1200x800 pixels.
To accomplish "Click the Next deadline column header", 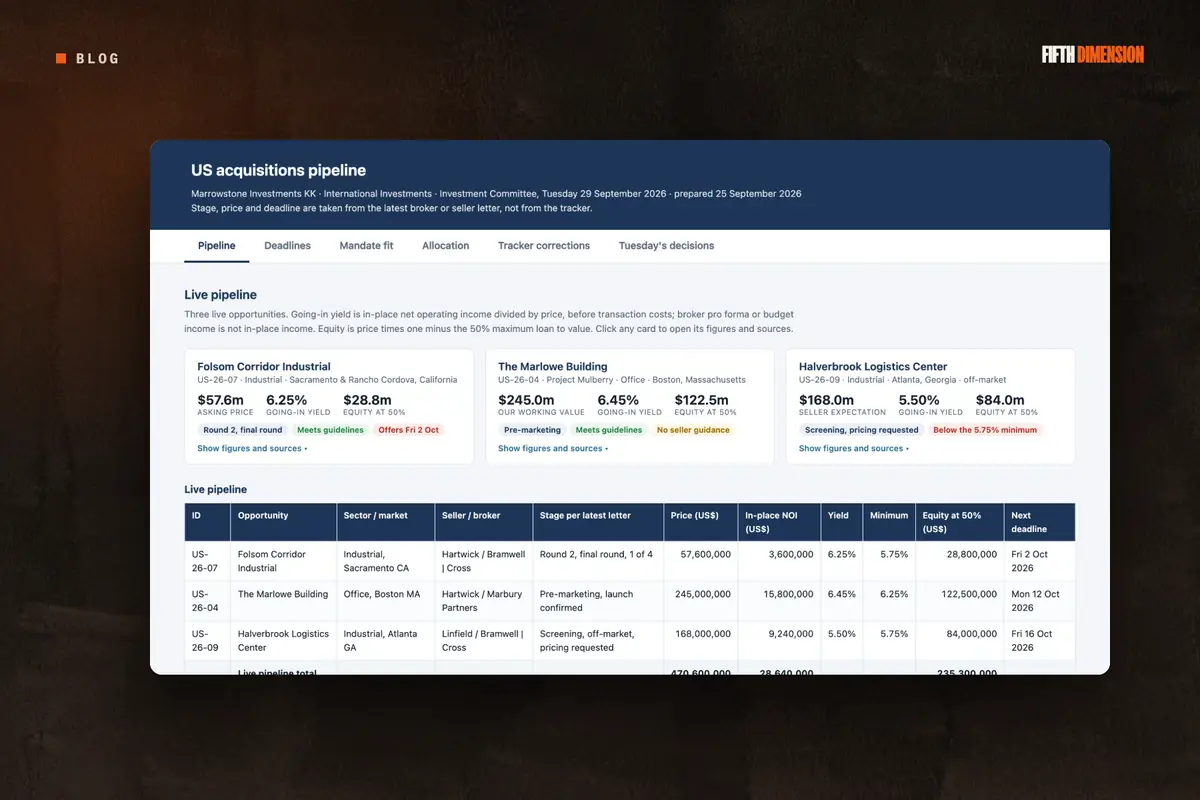I will click(x=1039, y=522).
